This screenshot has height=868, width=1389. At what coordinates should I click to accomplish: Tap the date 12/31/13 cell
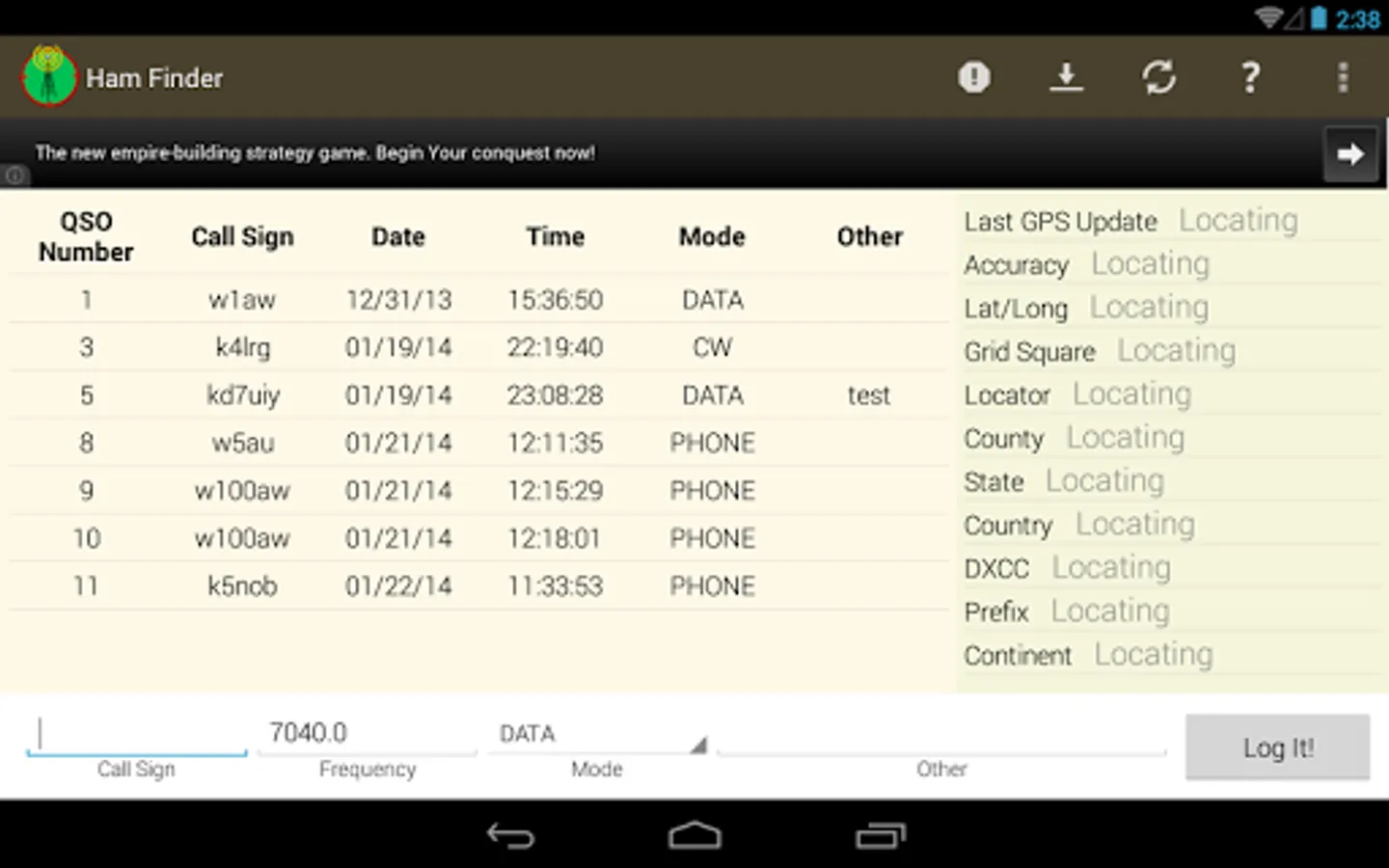click(x=398, y=300)
